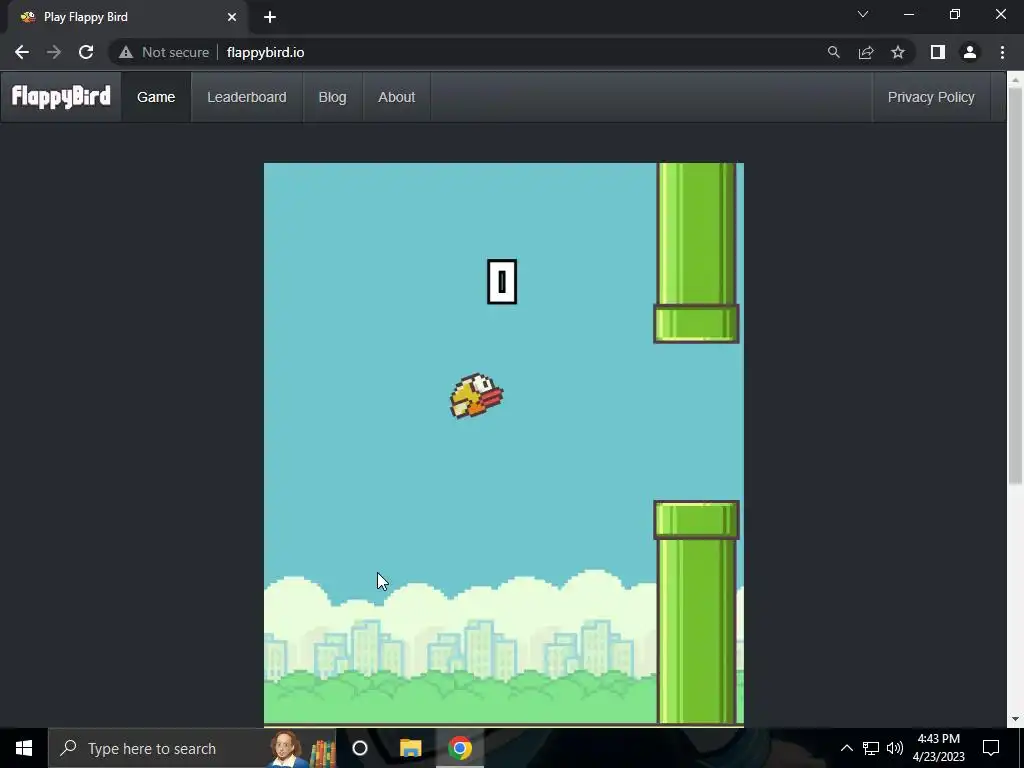Close the Play Flappy Bird tab
This screenshot has width=1024, height=768.
pos(232,17)
